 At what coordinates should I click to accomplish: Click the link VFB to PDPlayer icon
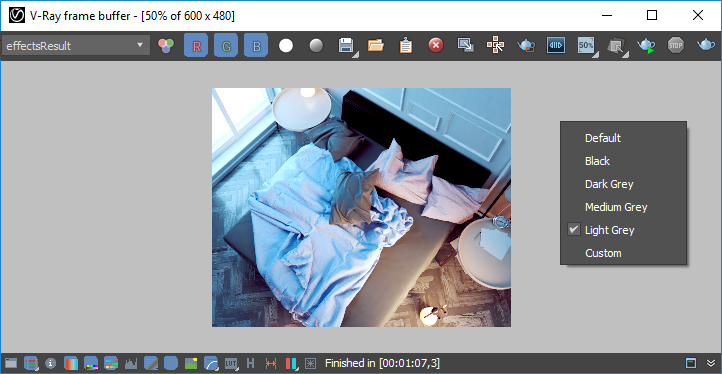click(556, 45)
